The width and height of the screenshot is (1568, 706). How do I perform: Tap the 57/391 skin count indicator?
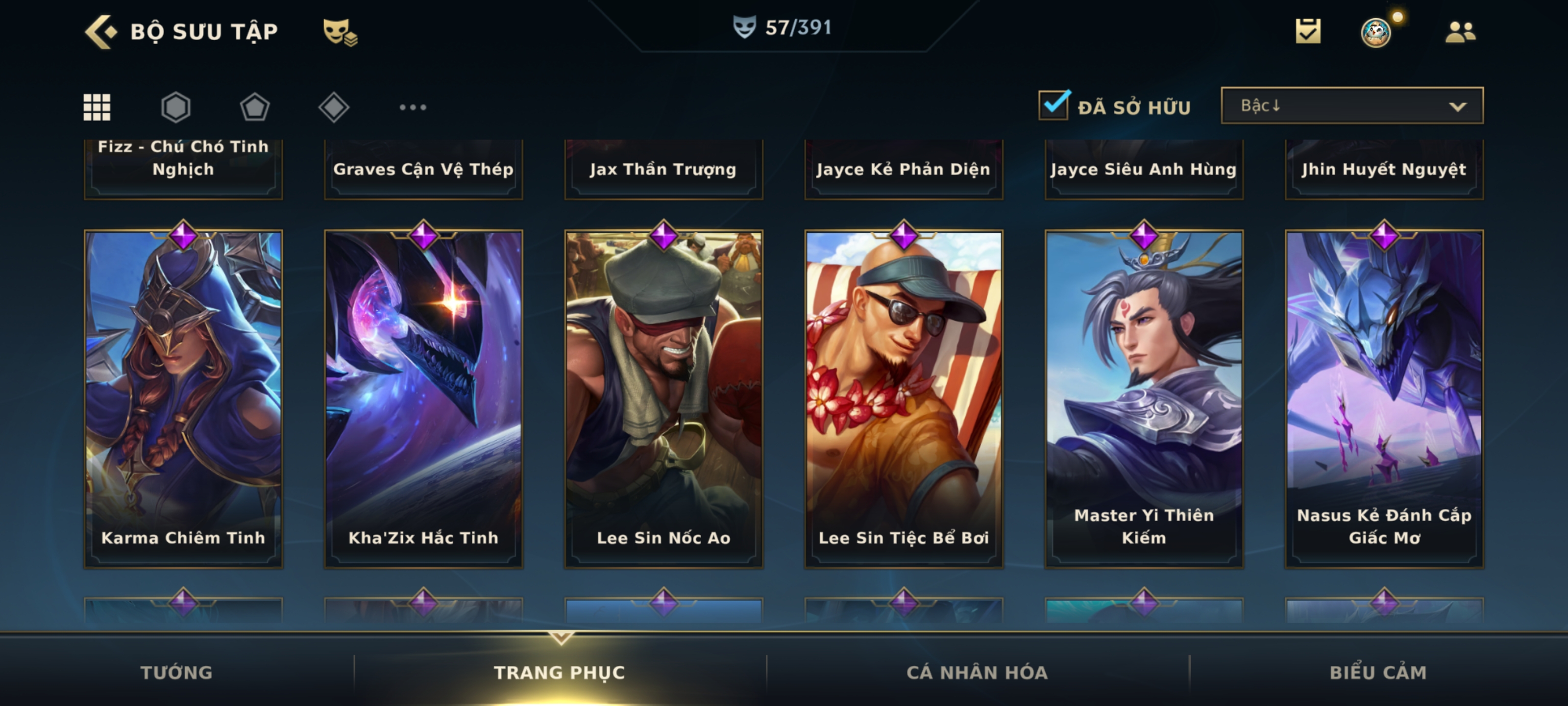click(x=783, y=27)
